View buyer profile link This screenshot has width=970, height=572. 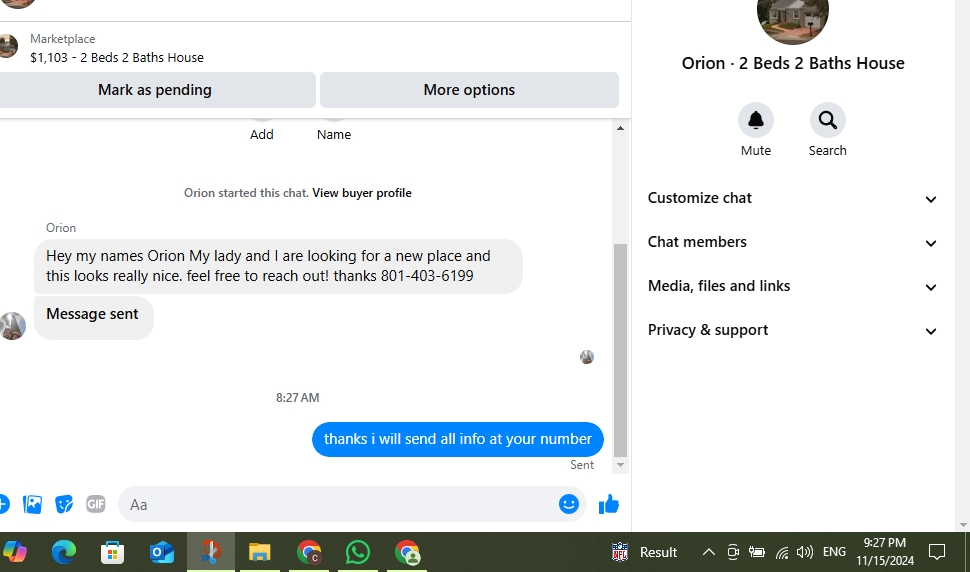(x=362, y=193)
